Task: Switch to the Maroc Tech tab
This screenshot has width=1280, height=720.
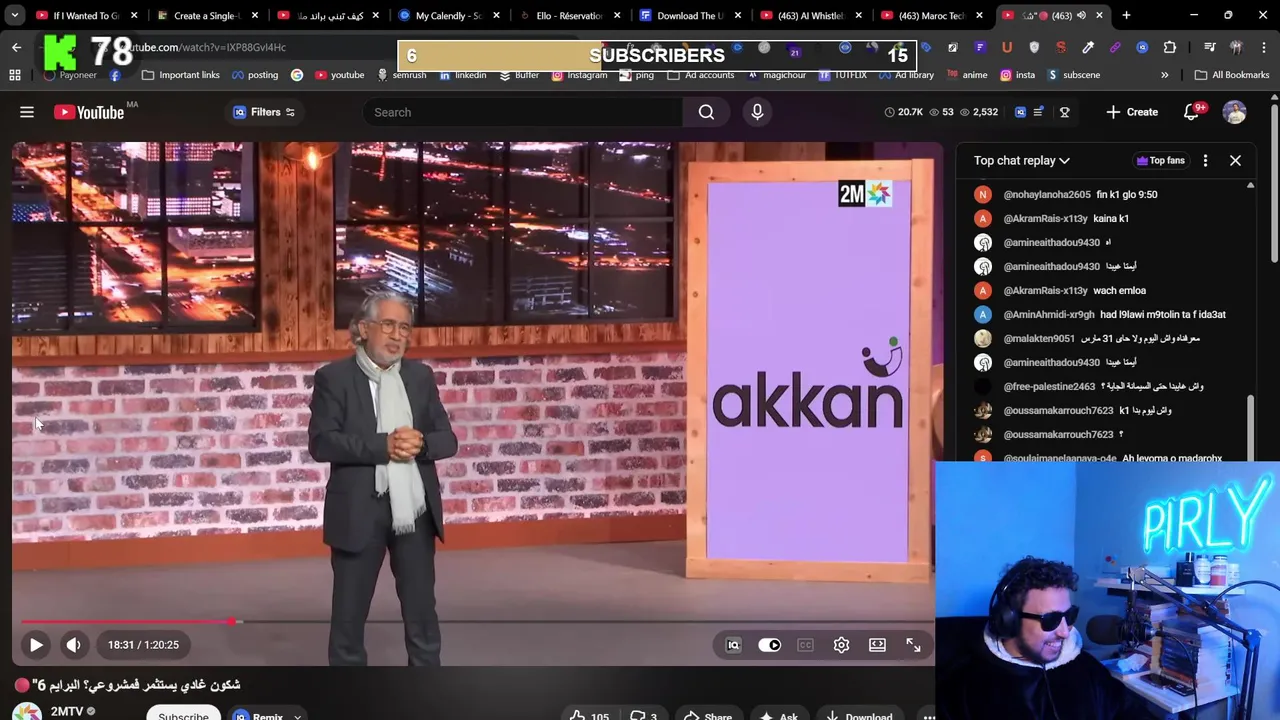Action: pos(931,15)
